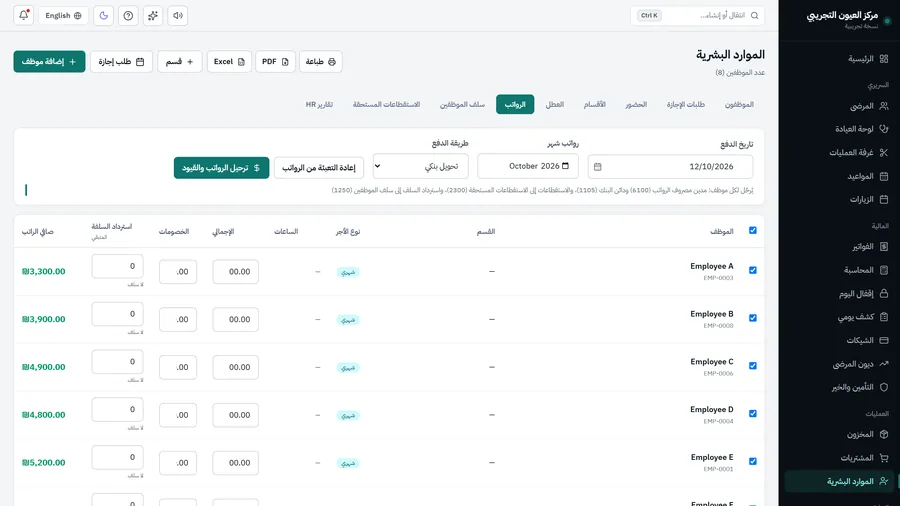Viewport: 900px width, 506px height.
Task: Click the قسم add department button
Action: pyautogui.click(x=180, y=61)
